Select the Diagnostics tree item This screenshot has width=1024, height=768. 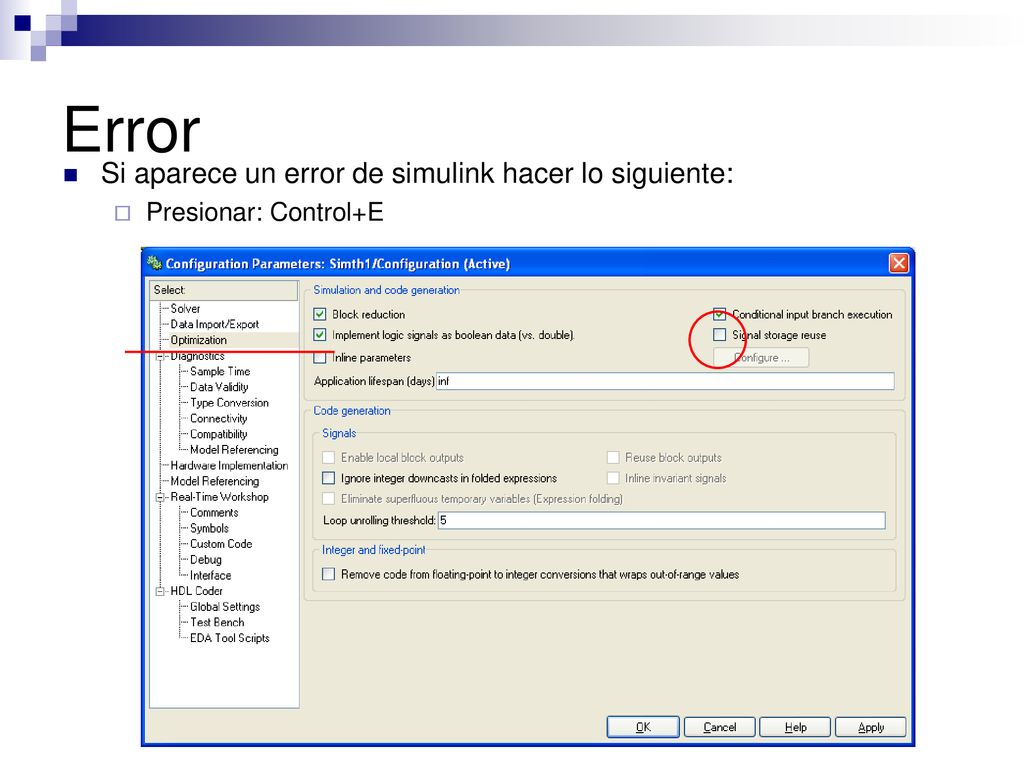[x=197, y=357]
